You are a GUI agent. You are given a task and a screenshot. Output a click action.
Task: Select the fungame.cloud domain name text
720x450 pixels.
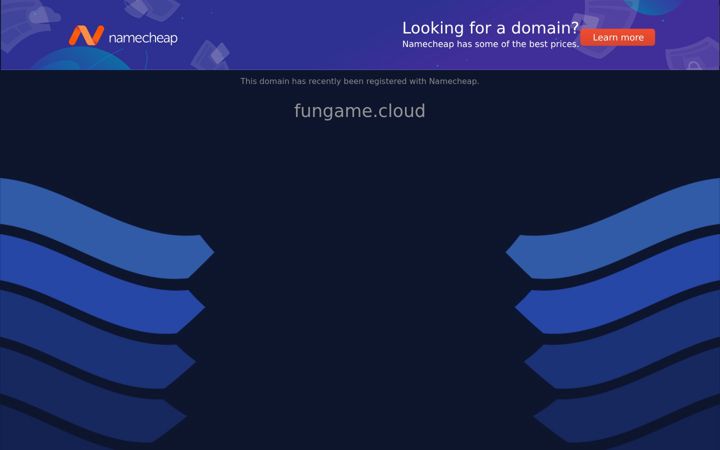360,111
